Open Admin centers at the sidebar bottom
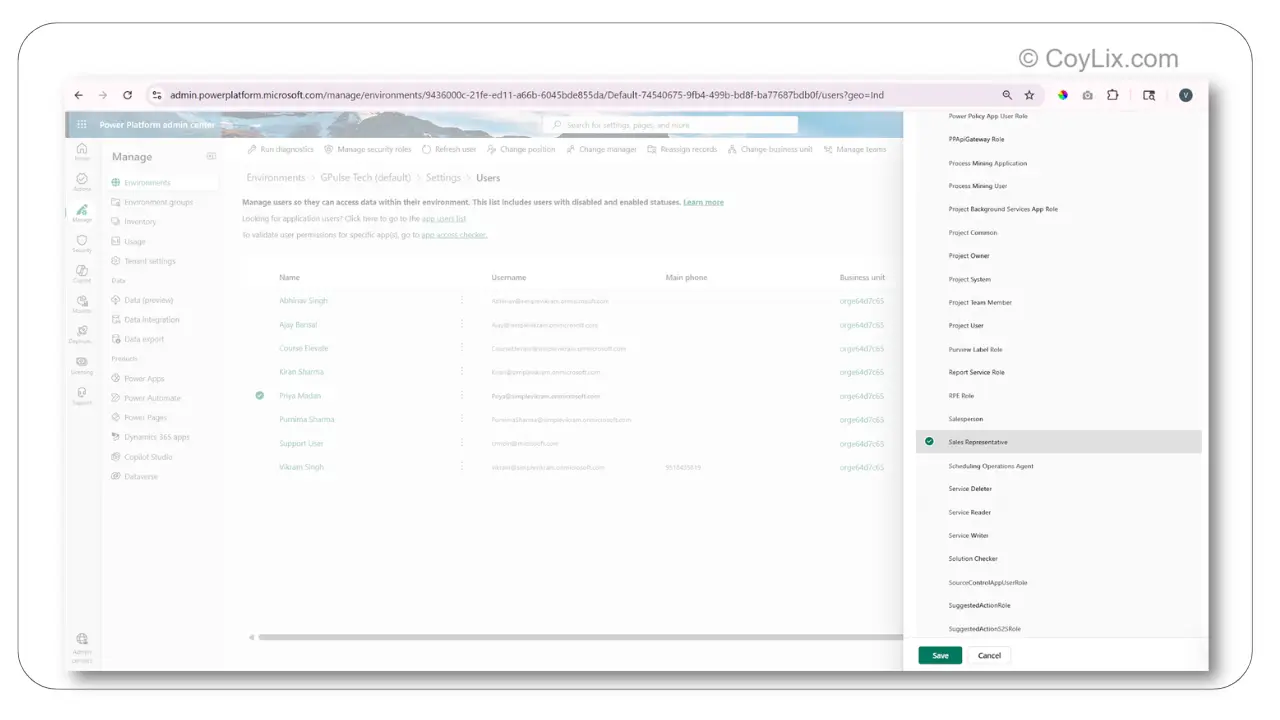Screen dimensions: 1280x720 [x=82, y=645]
